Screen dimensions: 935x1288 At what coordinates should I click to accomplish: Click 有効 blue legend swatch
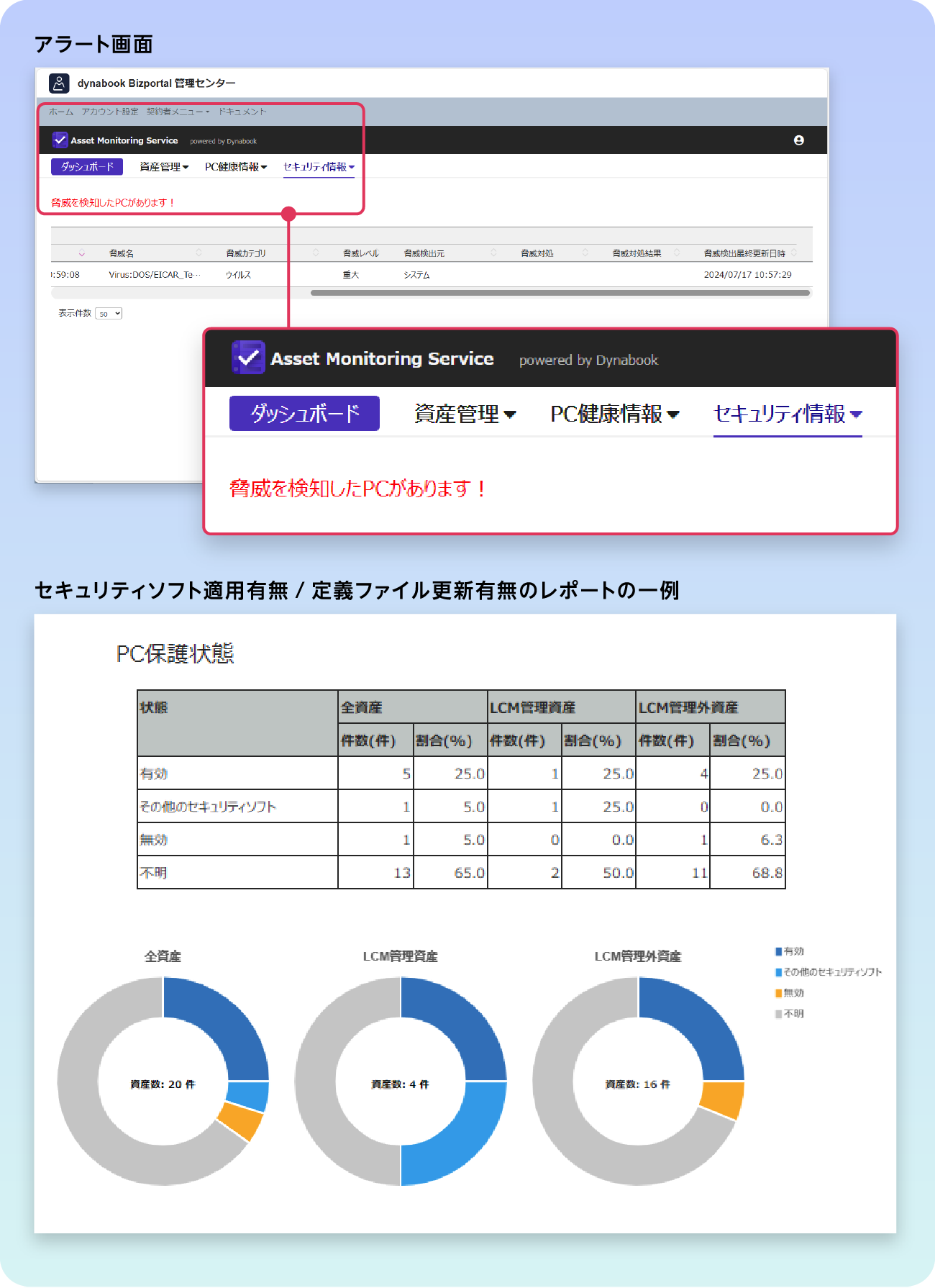(778, 951)
